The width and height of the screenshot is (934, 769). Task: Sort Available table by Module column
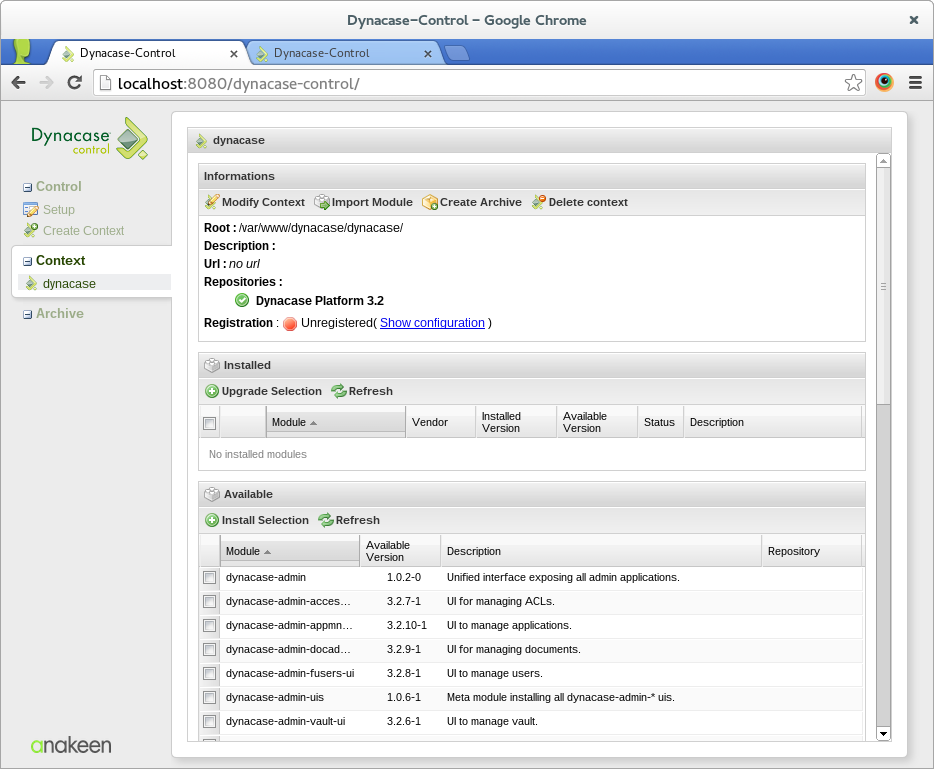(x=289, y=551)
